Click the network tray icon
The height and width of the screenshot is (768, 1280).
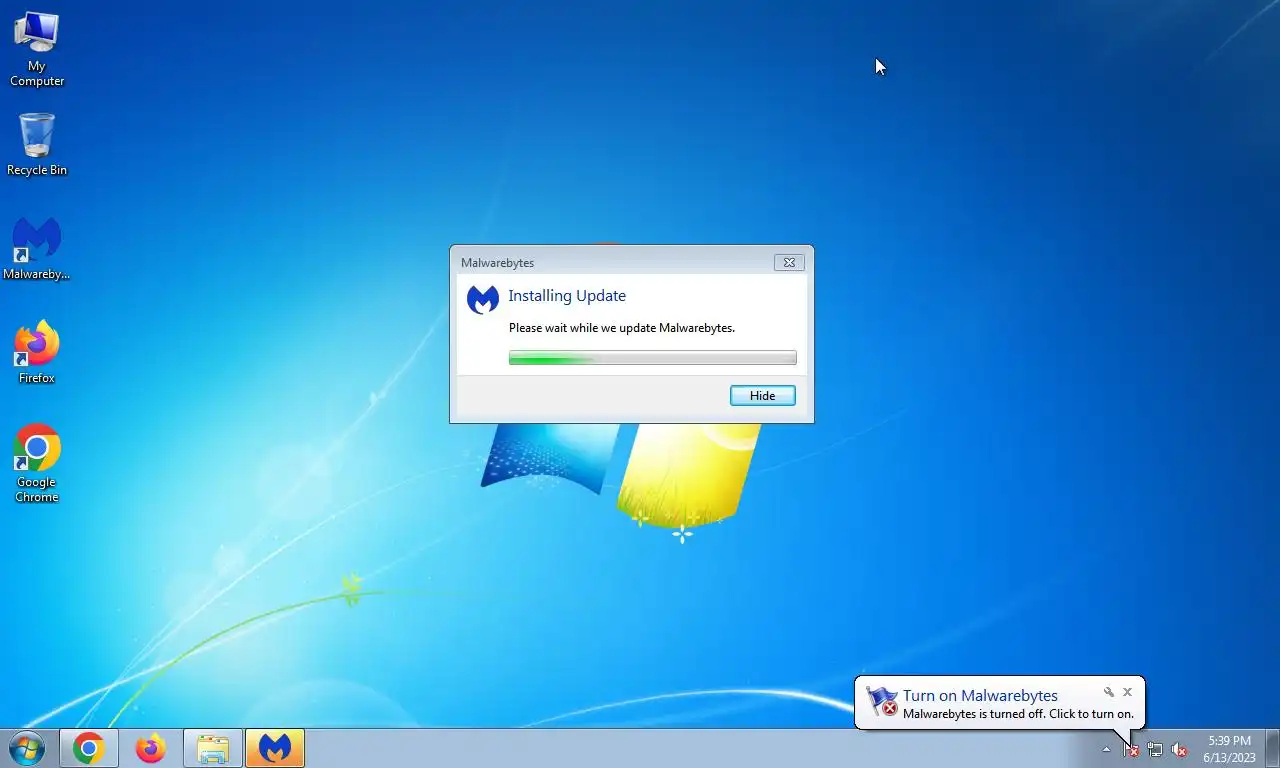tap(1155, 749)
